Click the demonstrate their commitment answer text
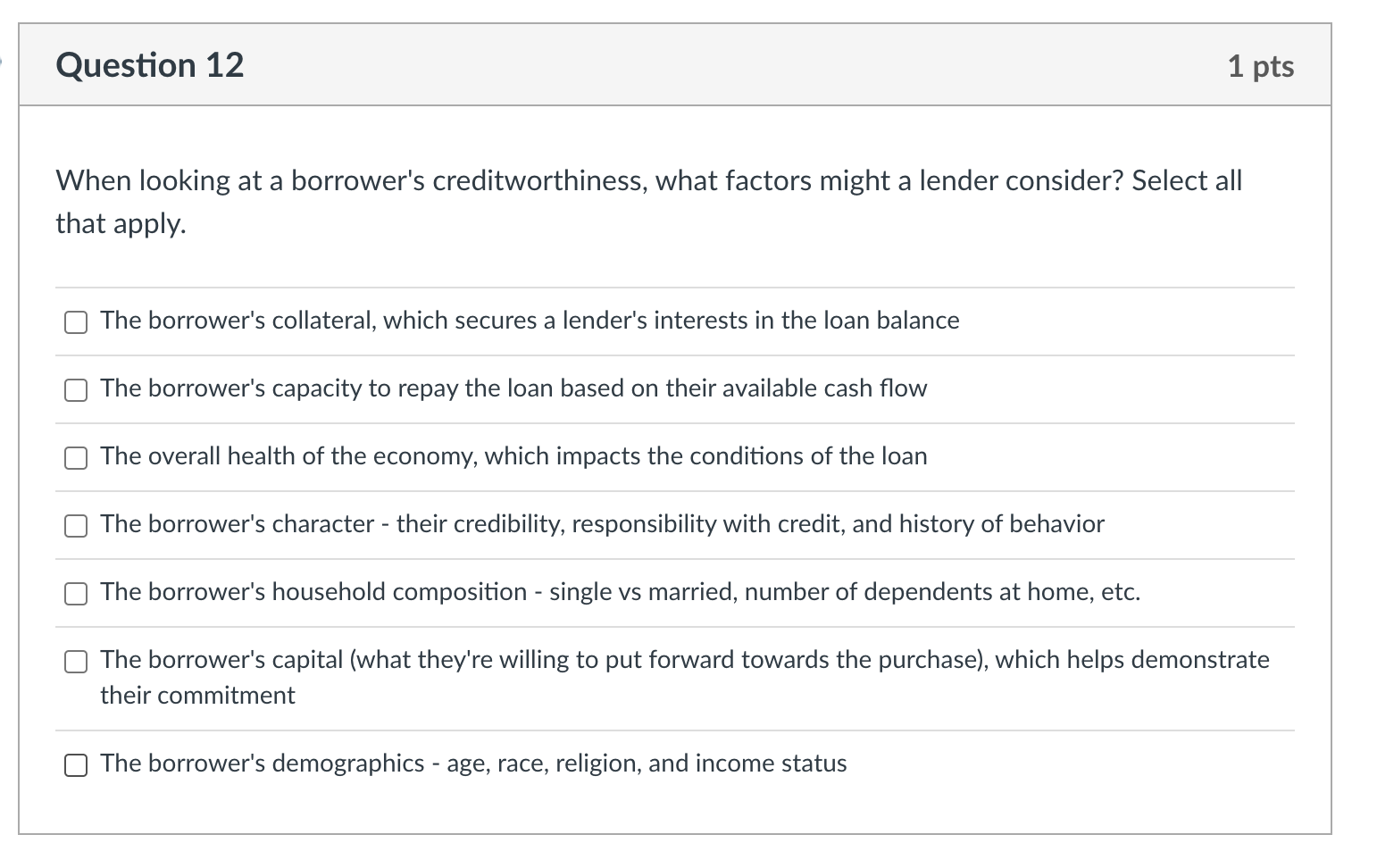 click(684, 661)
